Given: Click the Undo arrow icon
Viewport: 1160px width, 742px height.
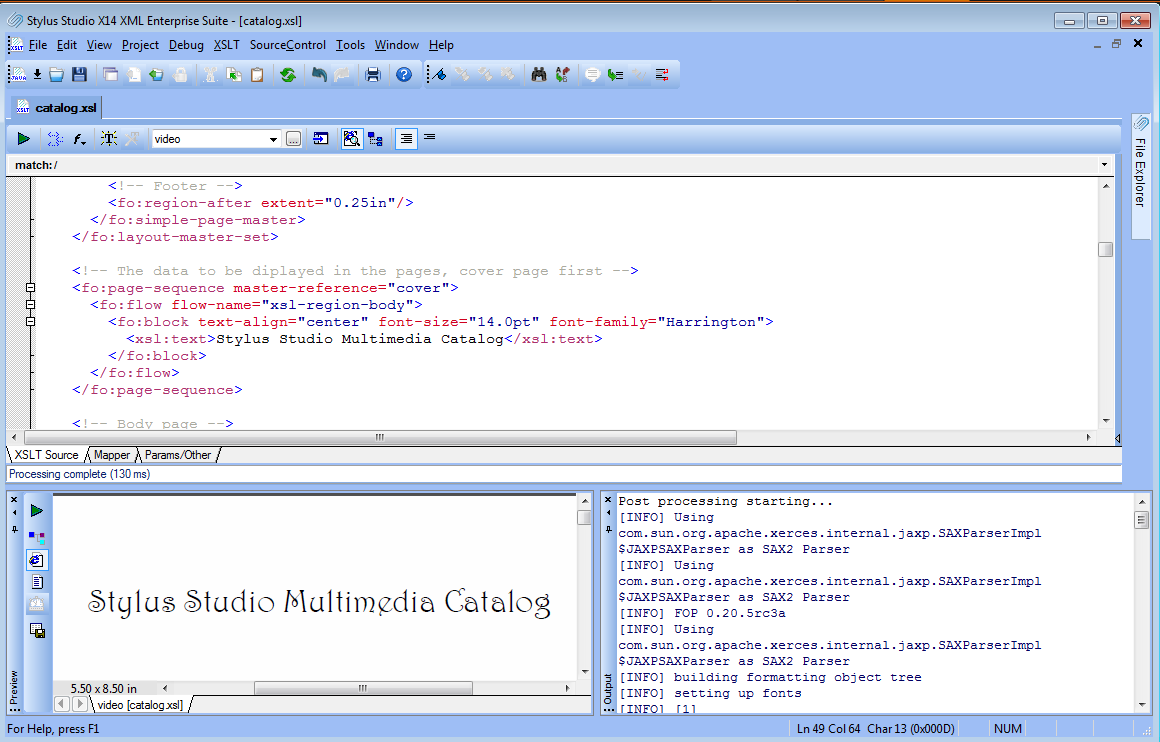Looking at the screenshot, I should click(319, 75).
